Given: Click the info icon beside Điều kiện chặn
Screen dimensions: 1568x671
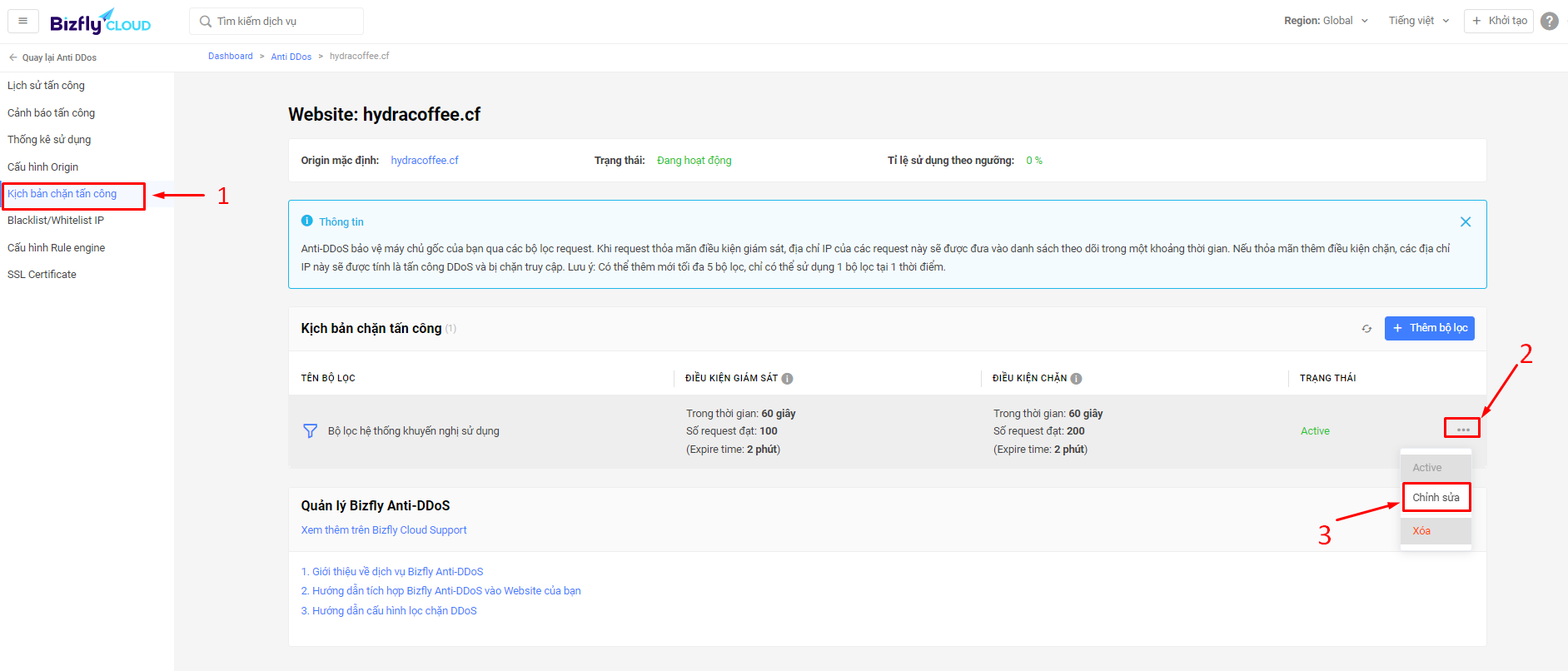Looking at the screenshot, I should pos(1077,379).
